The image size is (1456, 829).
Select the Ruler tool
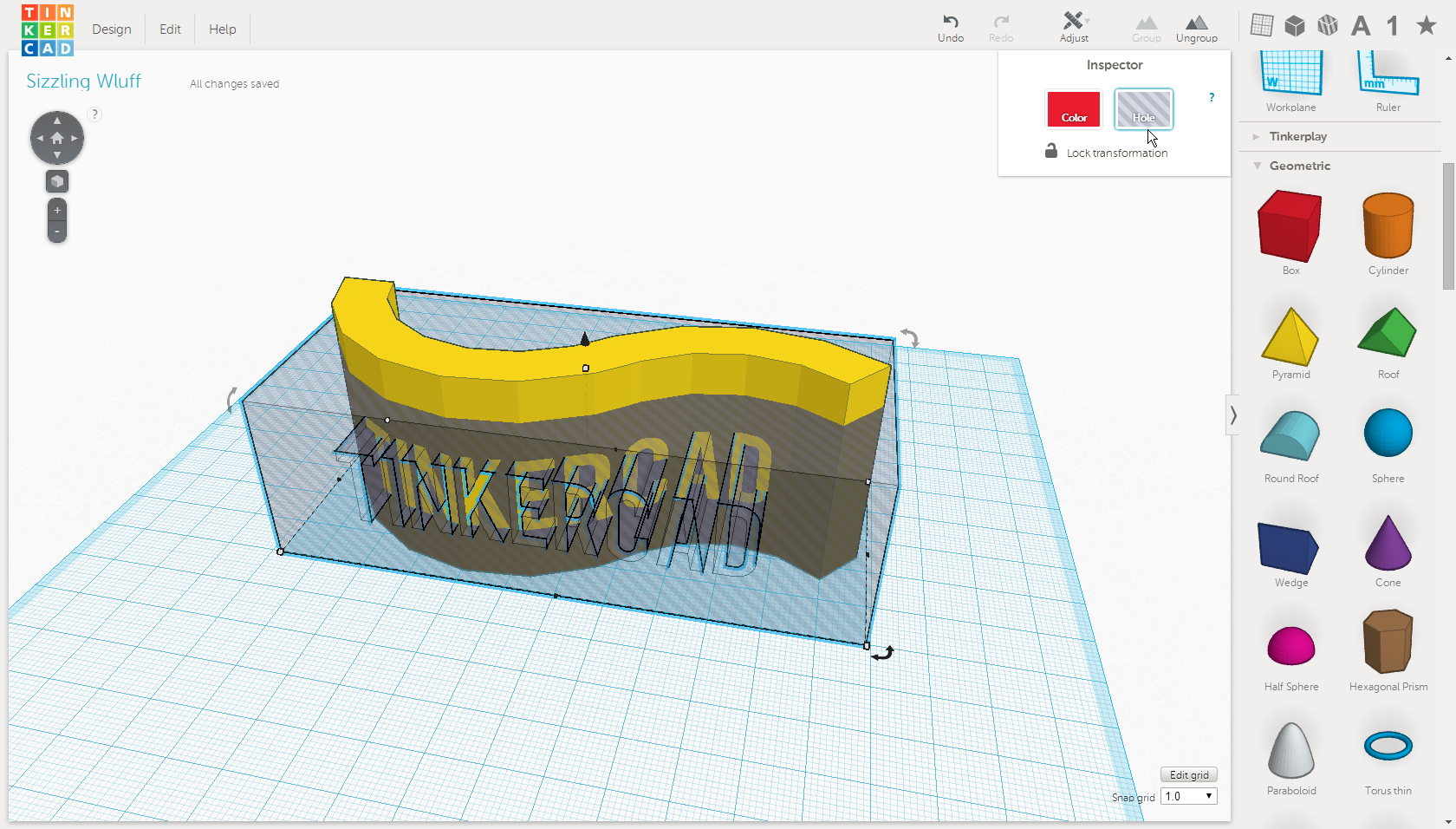tap(1387, 76)
